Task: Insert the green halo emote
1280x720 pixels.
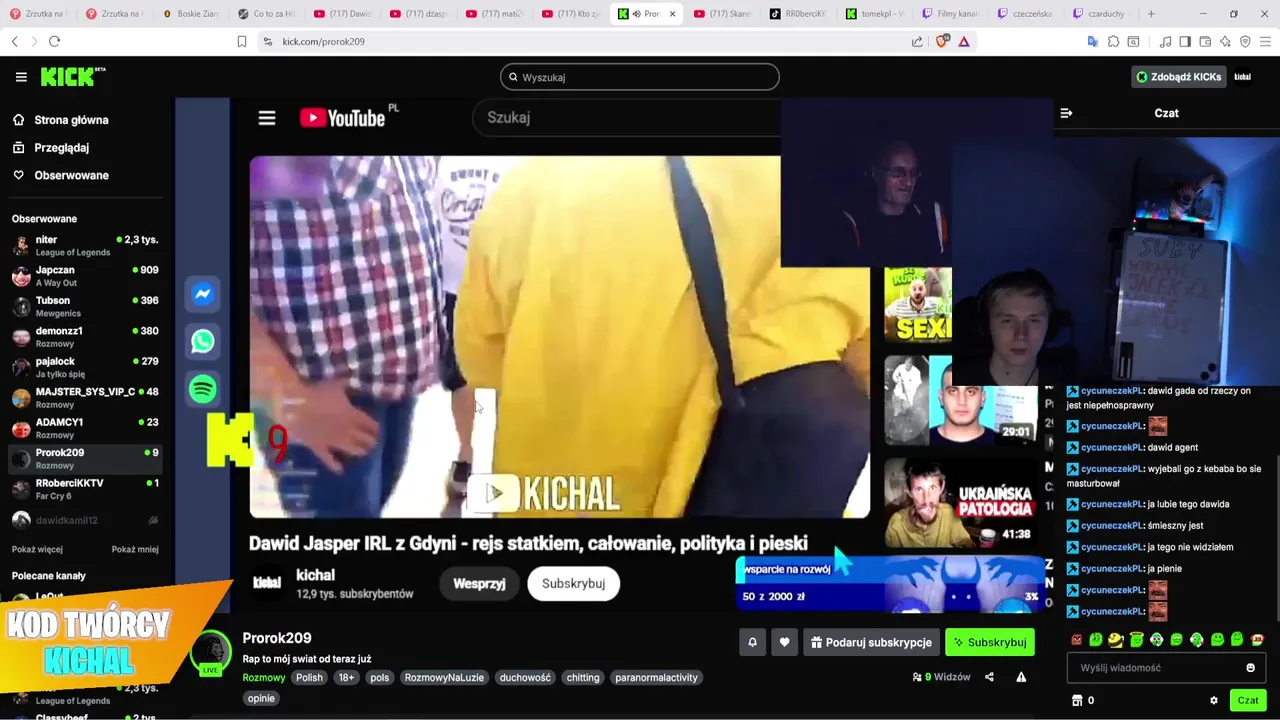Action: [x=1136, y=640]
